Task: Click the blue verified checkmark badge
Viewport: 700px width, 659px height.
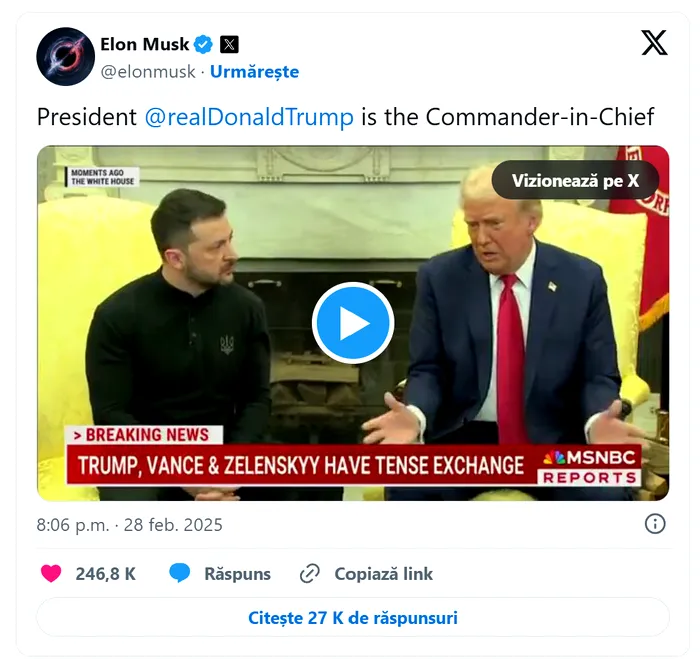Action: click(x=204, y=44)
